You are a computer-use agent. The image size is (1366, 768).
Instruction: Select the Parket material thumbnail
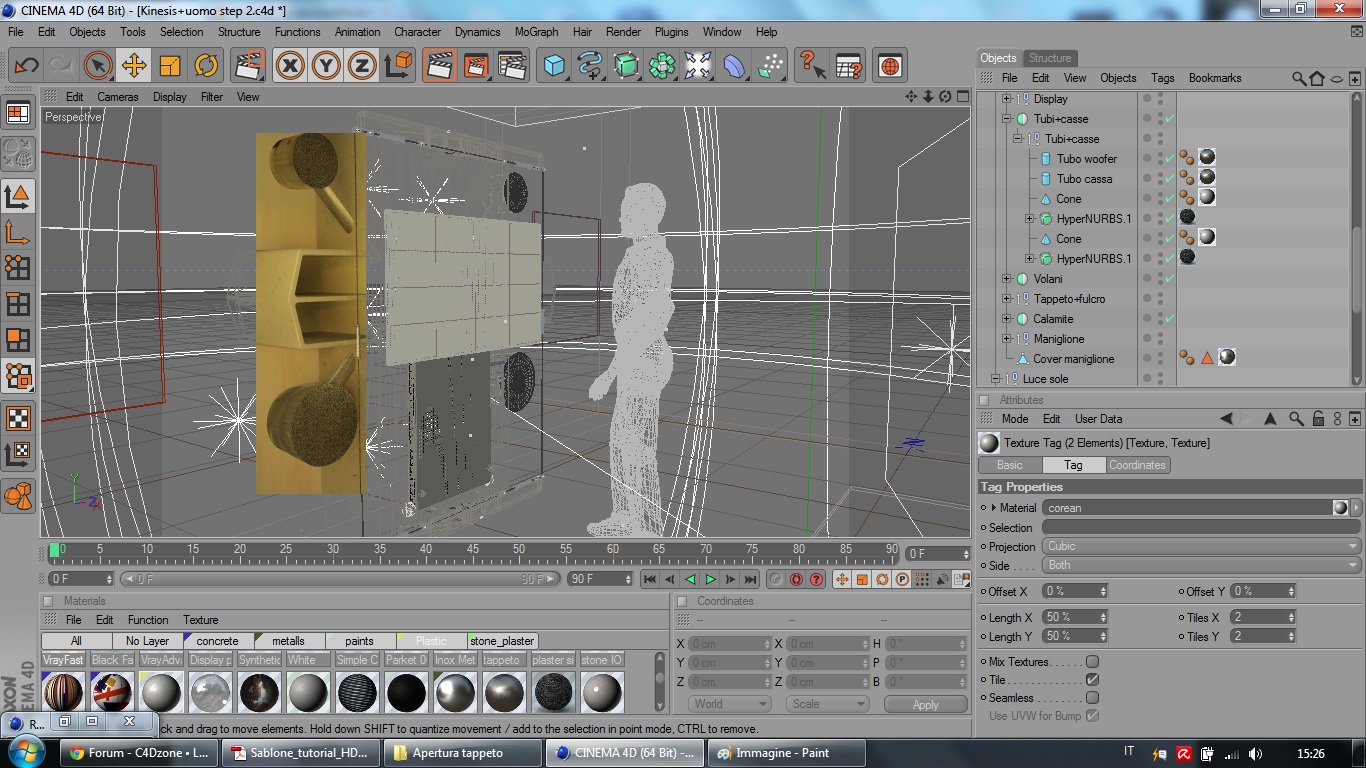pyautogui.click(x=406, y=692)
